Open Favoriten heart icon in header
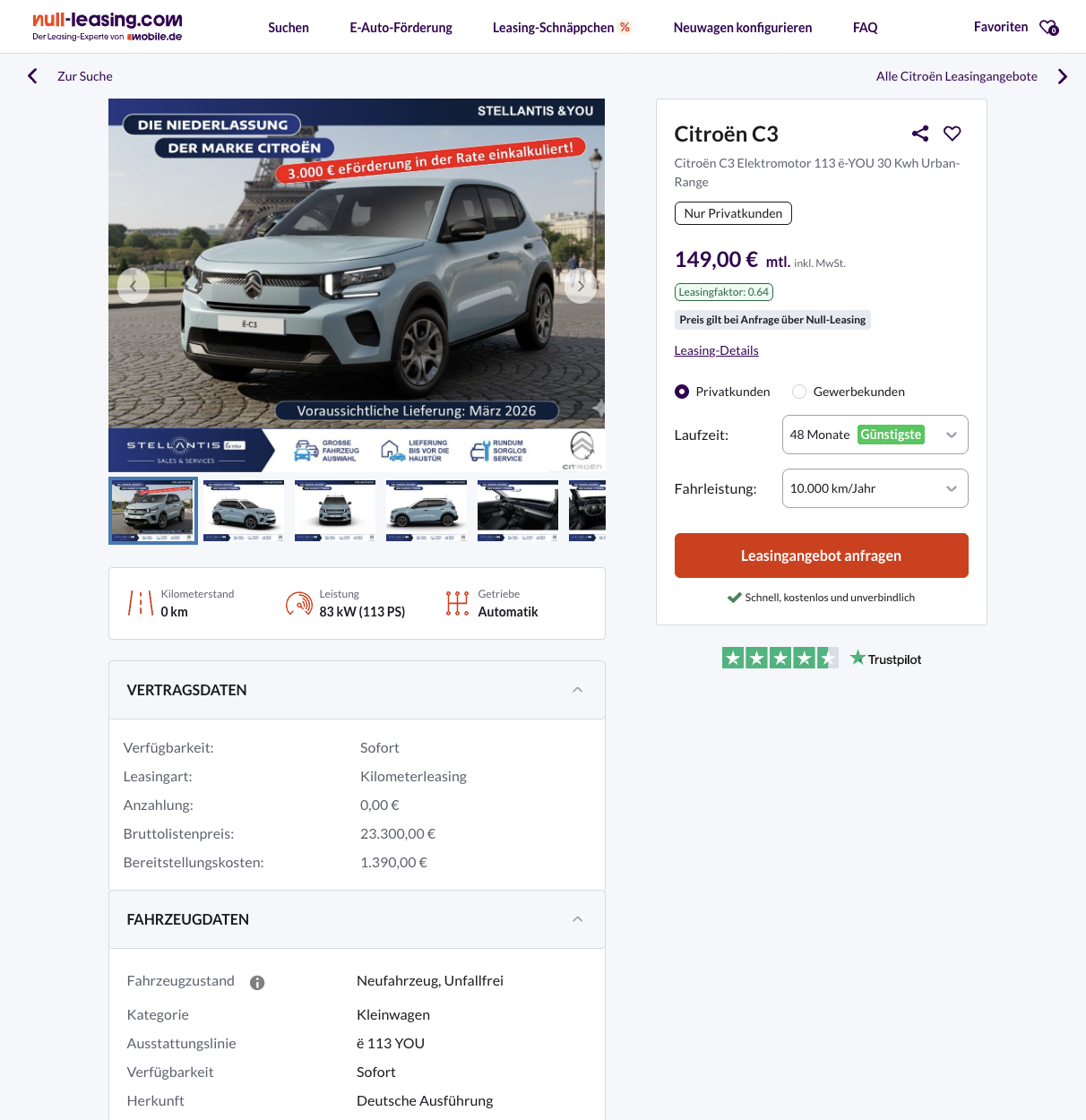 coord(1048,28)
